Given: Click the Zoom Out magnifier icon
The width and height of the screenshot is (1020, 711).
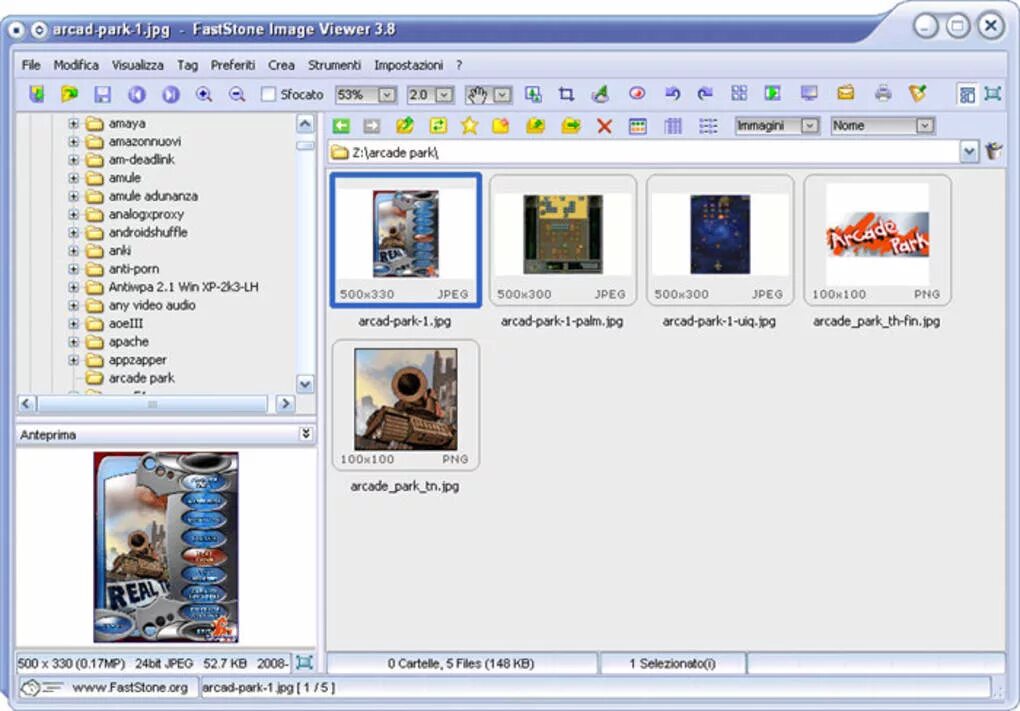Looking at the screenshot, I should [x=237, y=94].
